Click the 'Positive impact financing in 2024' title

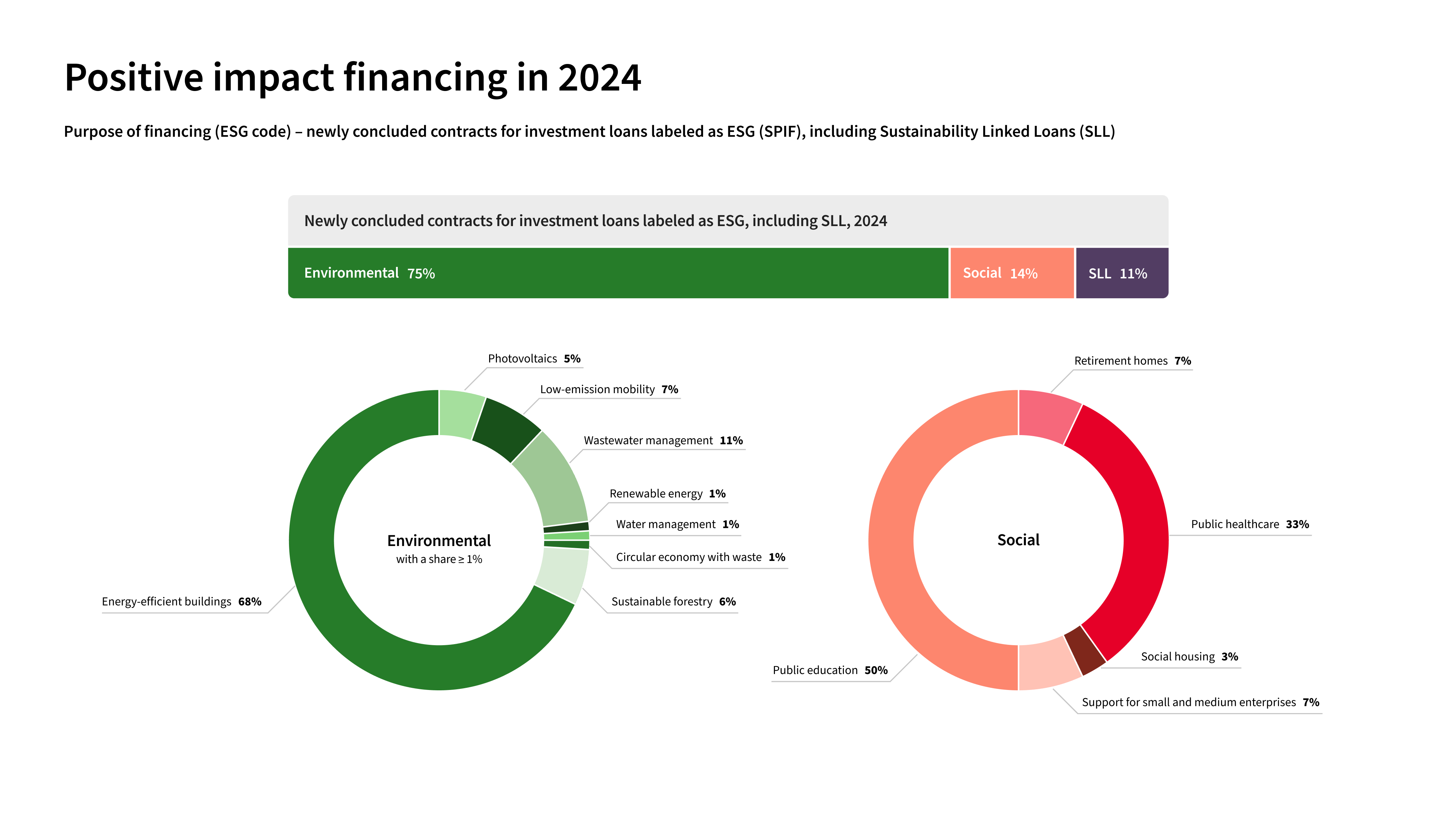[x=353, y=77]
